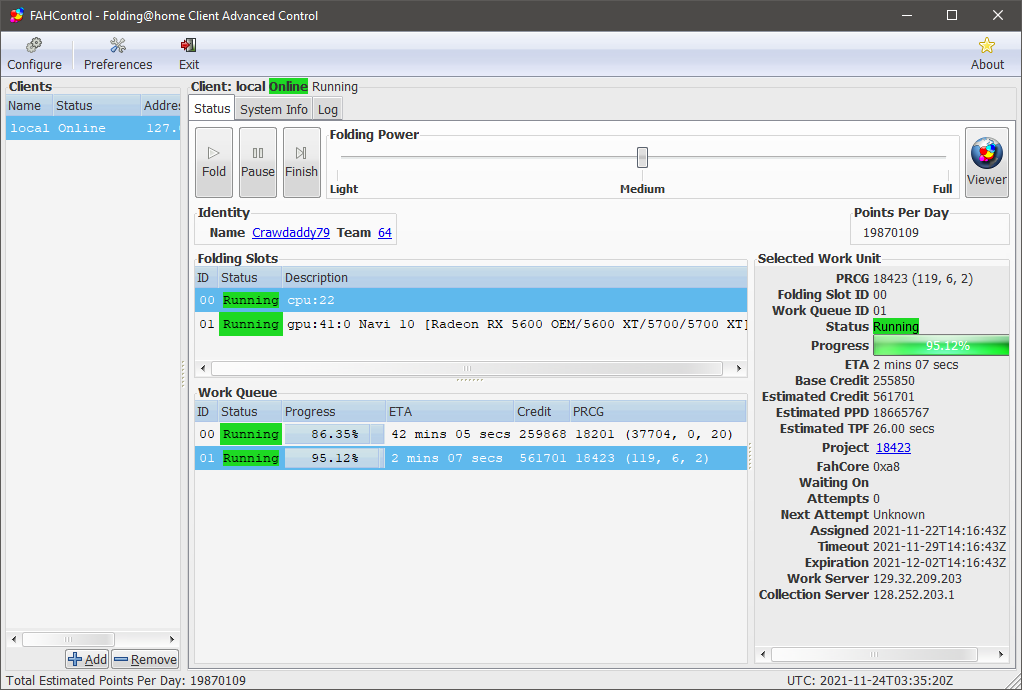Open the Team 64 link
Viewport: 1022px width, 690px height.
[385, 233]
